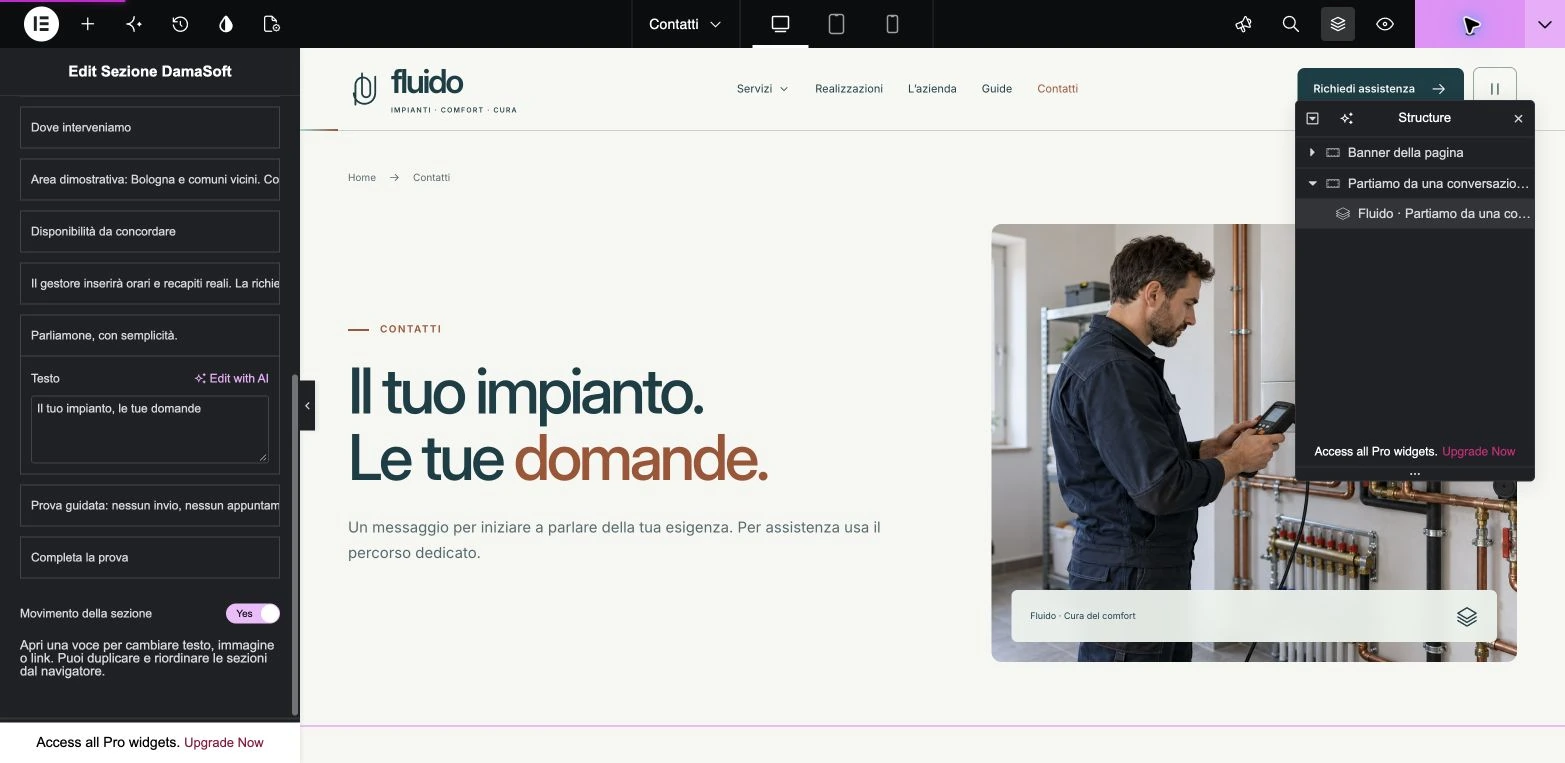This screenshot has height=763, width=1565.
Task: Open the Contatti page selector dropdown
Action: click(685, 24)
